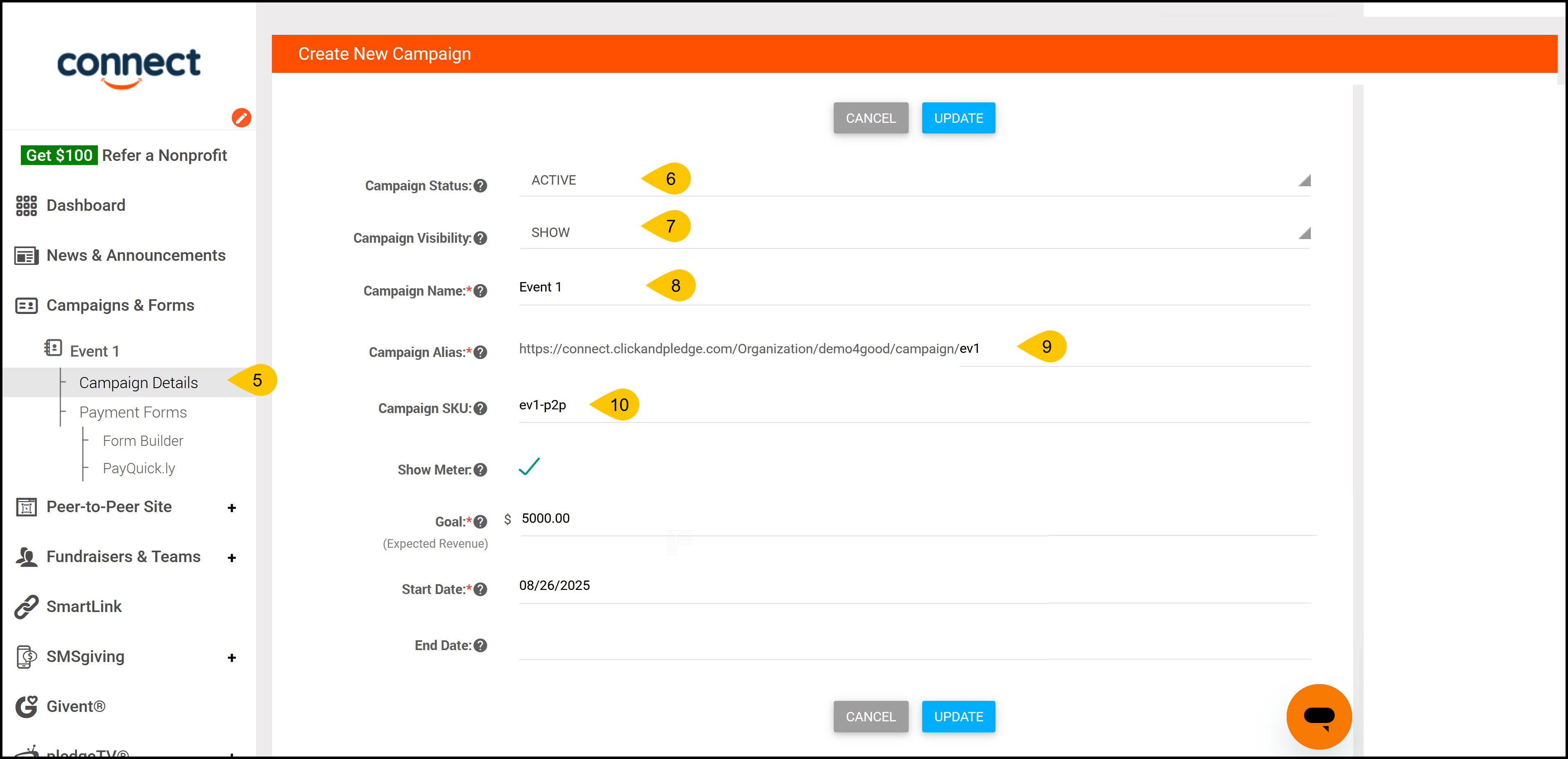Click help icon beside Show Meter
This screenshot has width=1568, height=759.
pos(480,470)
